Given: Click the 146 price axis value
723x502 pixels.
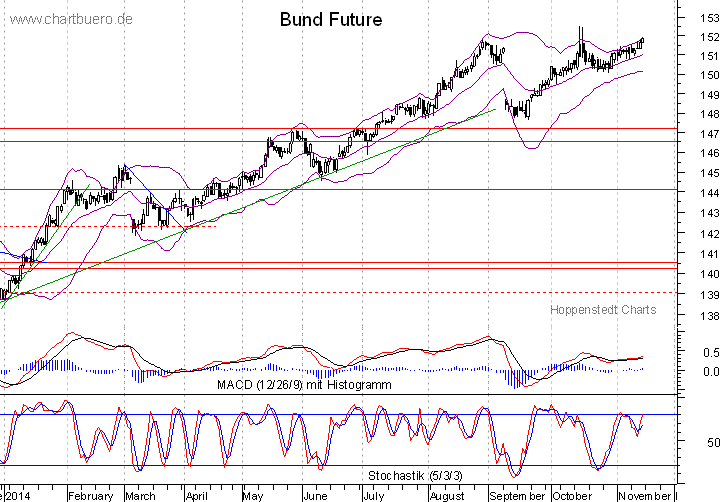Looking at the screenshot, I should [x=710, y=153].
